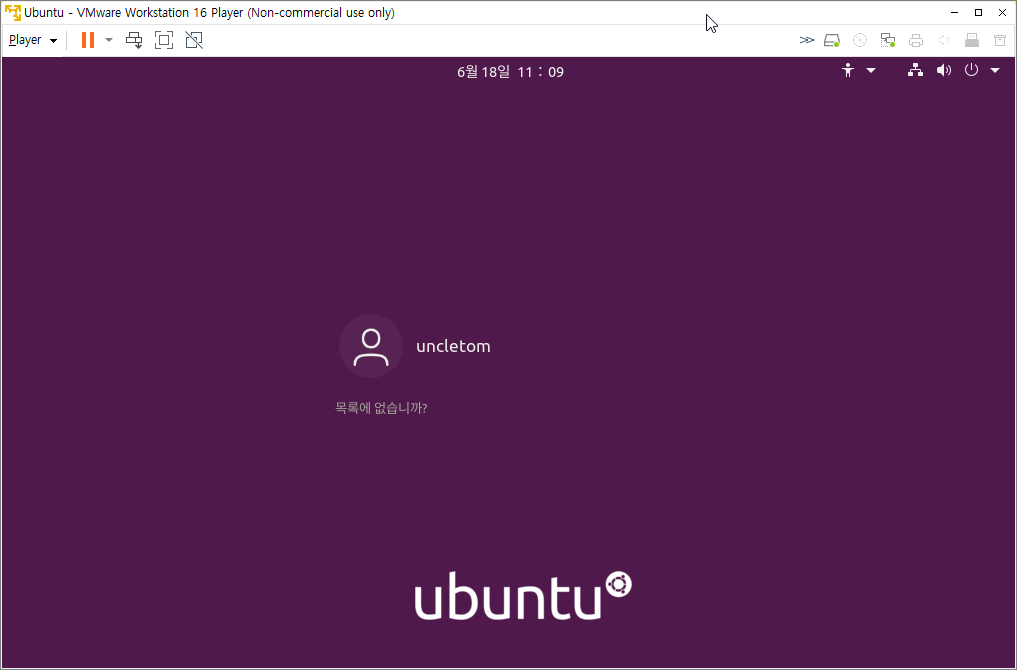Image resolution: width=1017 pixels, height=670 pixels.
Task: Open the Ubuntu accessibility menu
Action: [x=848, y=70]
